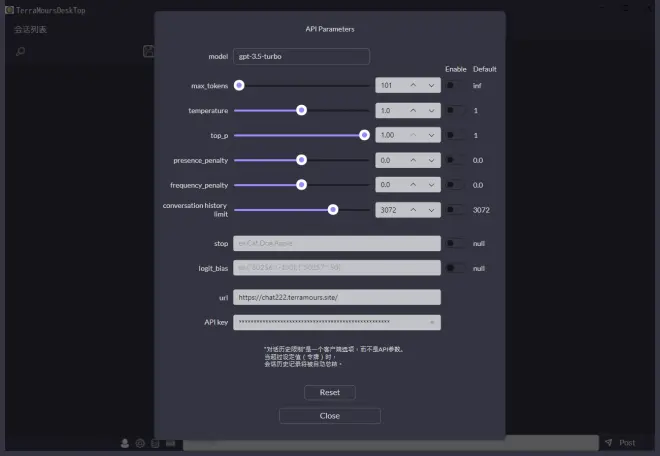
Task: Enable the presence_penalty toggle
Action: pos(454,160)
